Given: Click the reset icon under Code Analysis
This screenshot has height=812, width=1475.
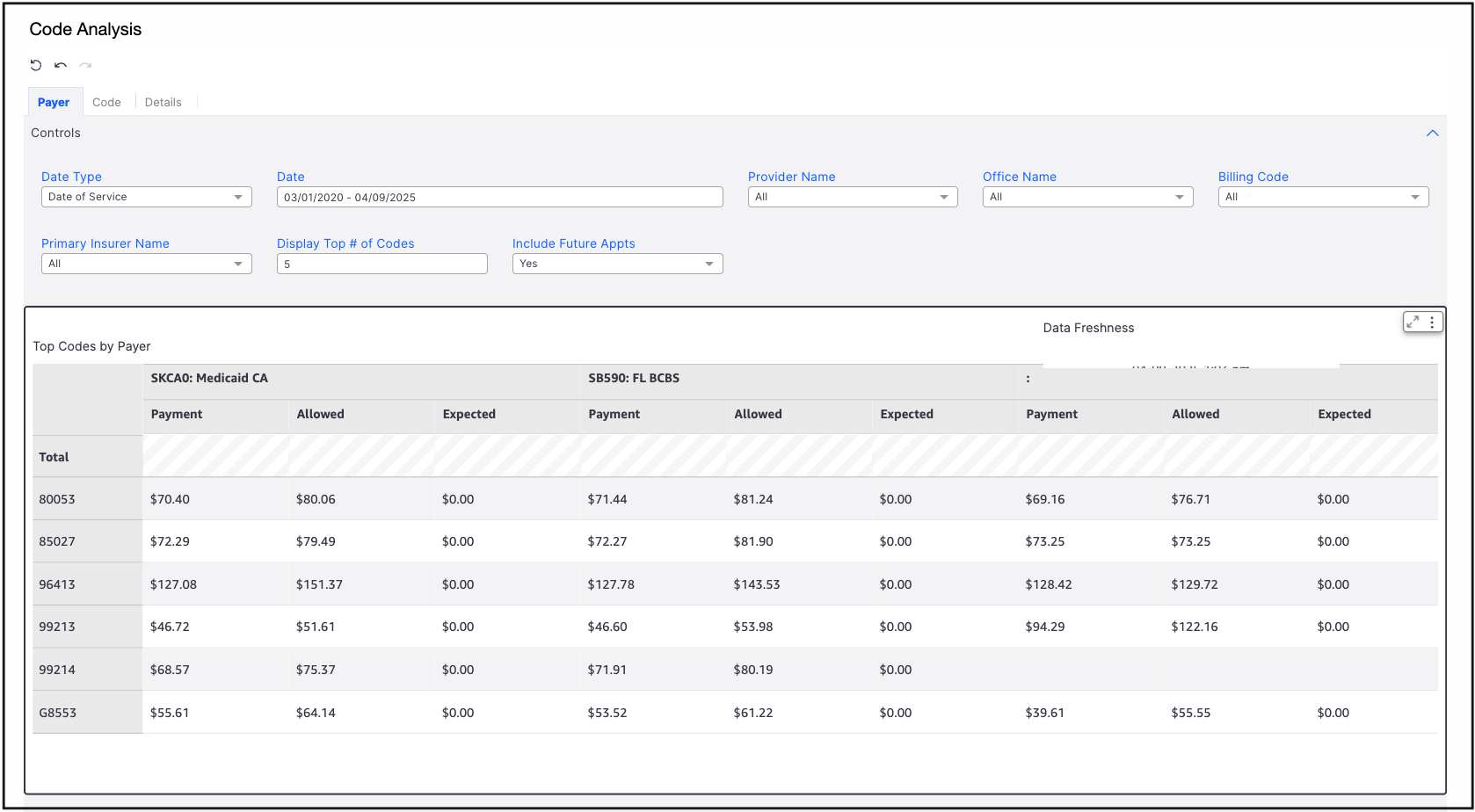Looking at the screenshot, I should (36, 65).
